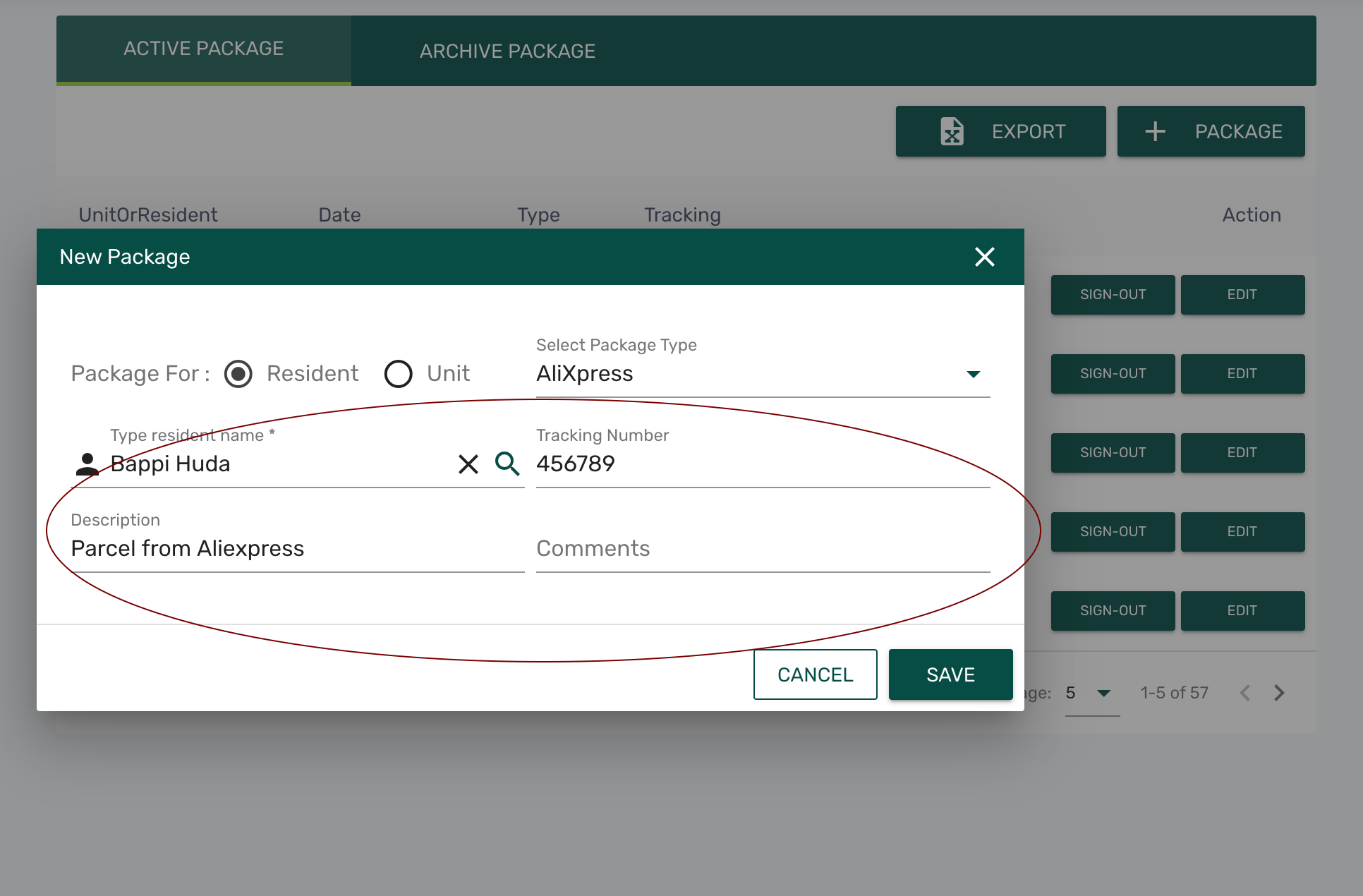Select the Unit radio button

click(399, 374)
